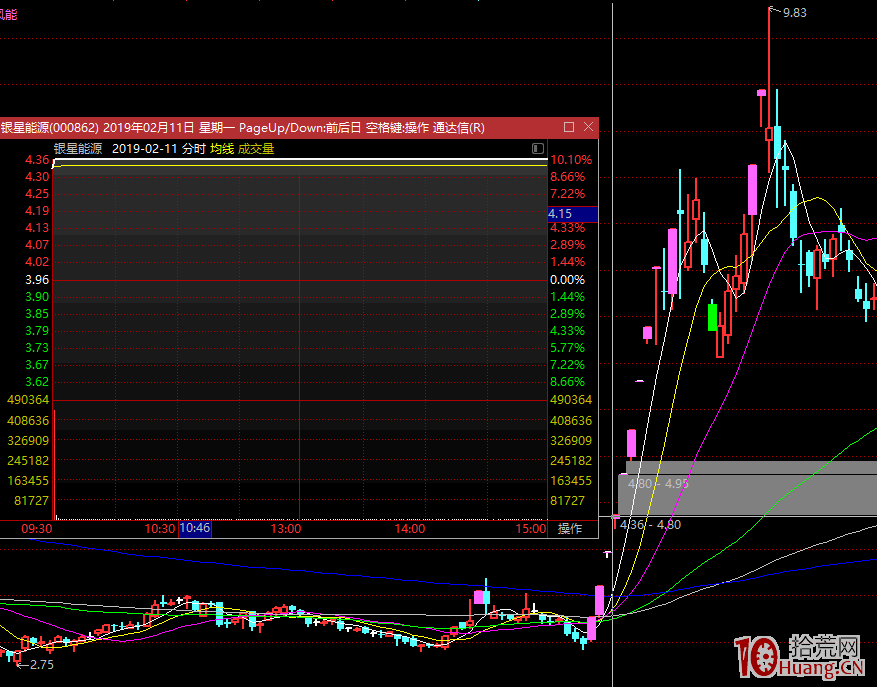Toggle the 成交量 volume legend
This screenshot has height=687, width=877.
pyautogui.click(x=256, y=149)
